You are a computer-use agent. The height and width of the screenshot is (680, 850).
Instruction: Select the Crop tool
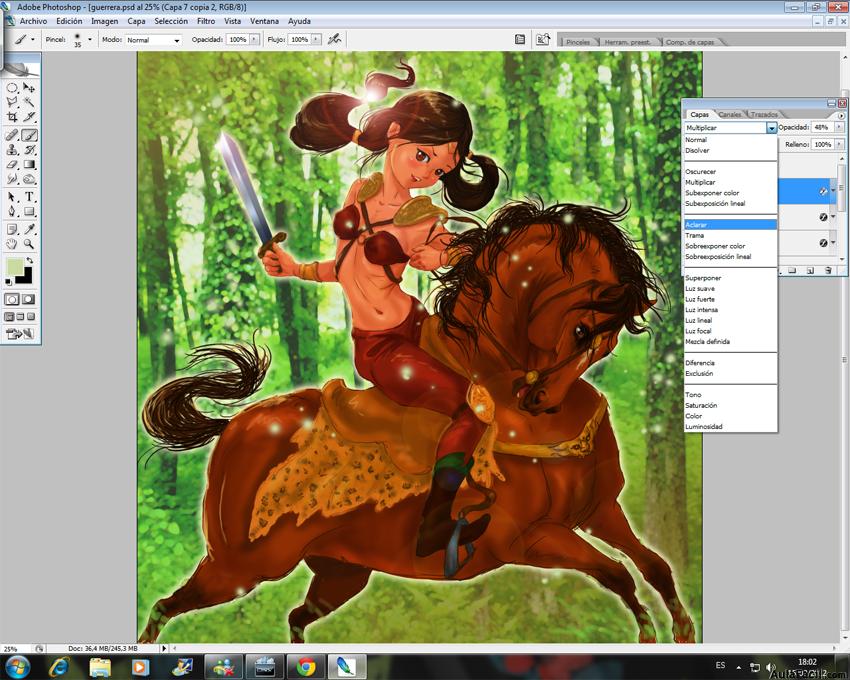12,117
